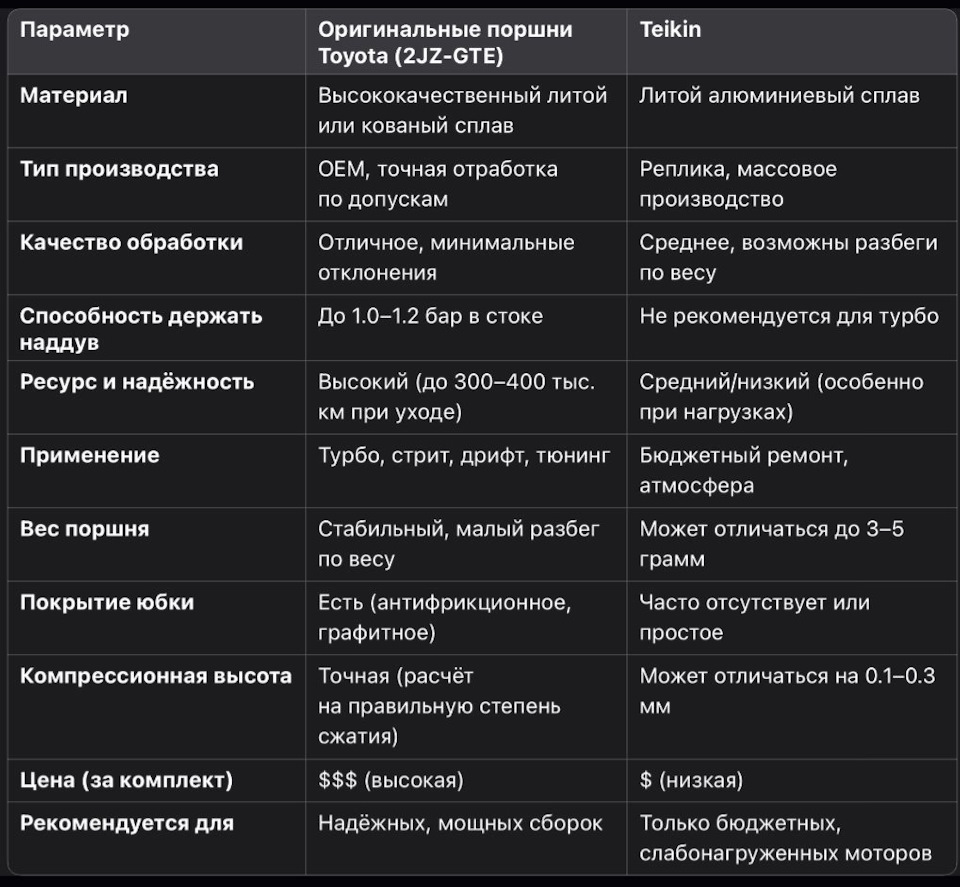Click the "Параметр" column header

pyautogui.click(x=75, y=30)
